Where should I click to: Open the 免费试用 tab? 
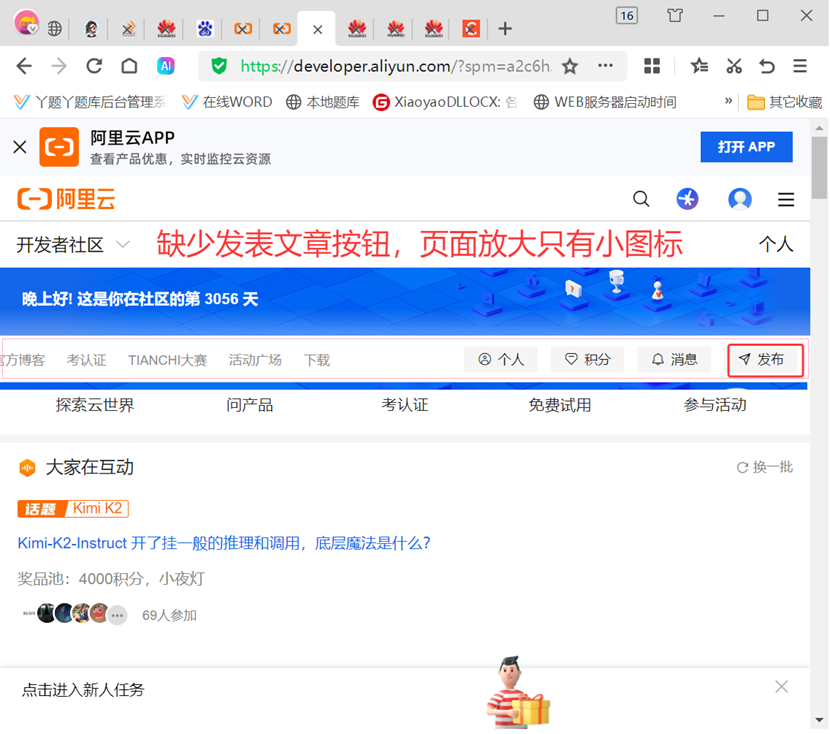point(560,405)
